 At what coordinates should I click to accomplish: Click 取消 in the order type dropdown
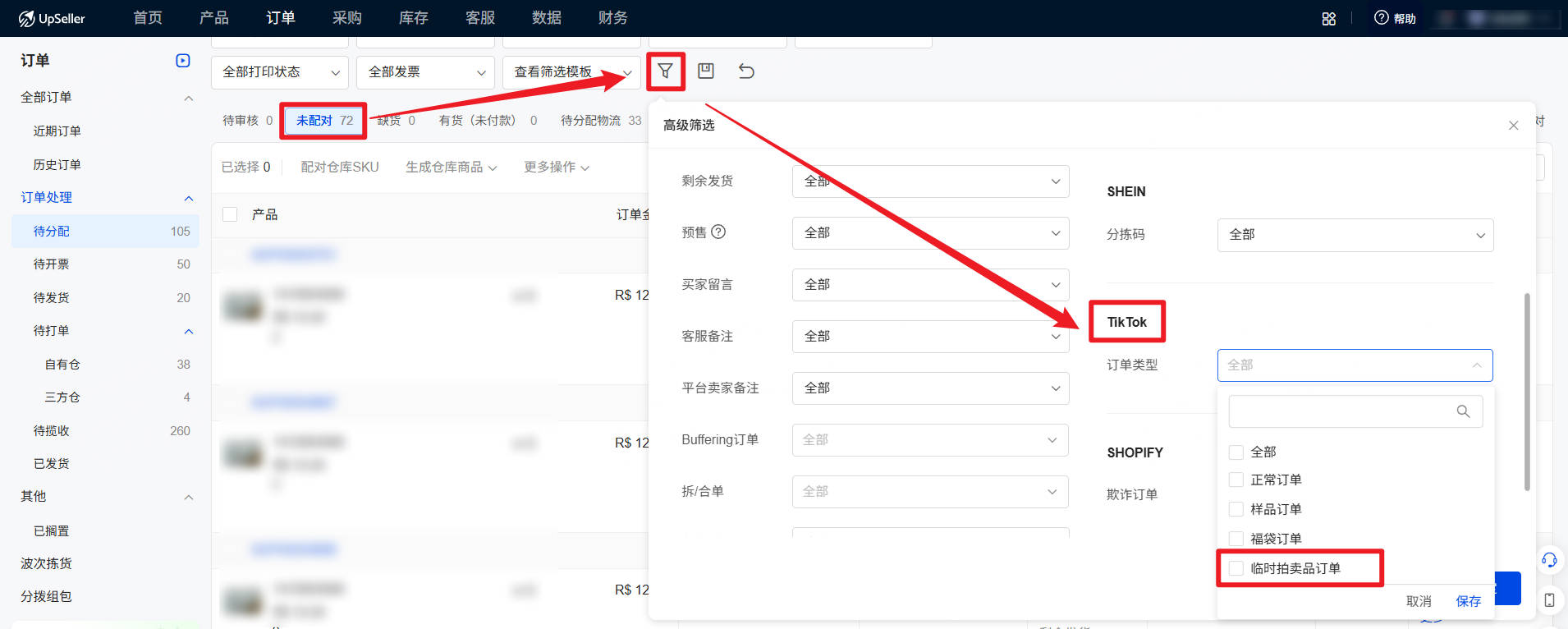tap(1419, 601)
